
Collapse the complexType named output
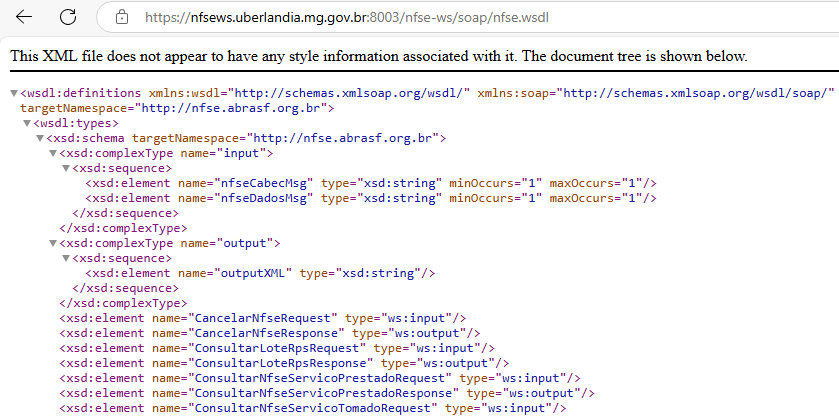[53, 244]
